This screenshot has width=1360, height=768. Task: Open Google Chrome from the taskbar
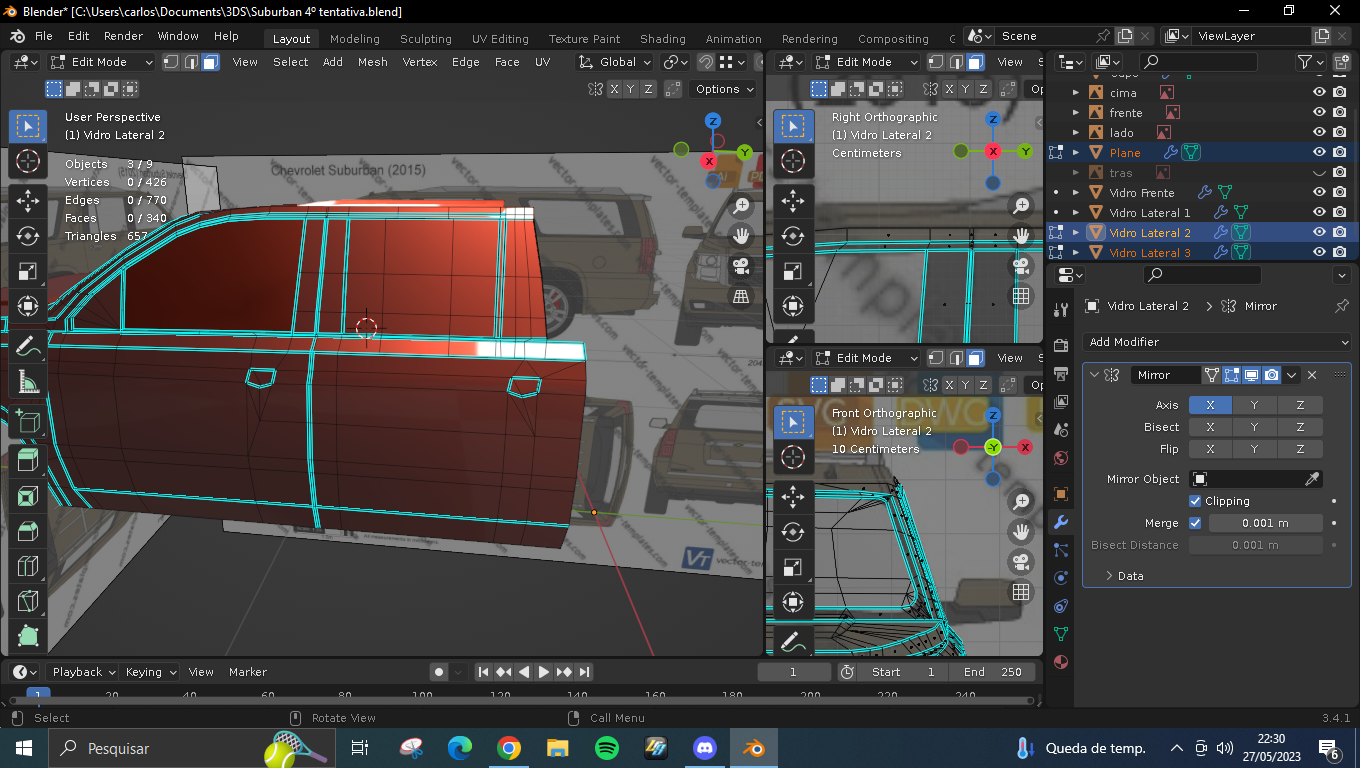(x=509, y=748)
